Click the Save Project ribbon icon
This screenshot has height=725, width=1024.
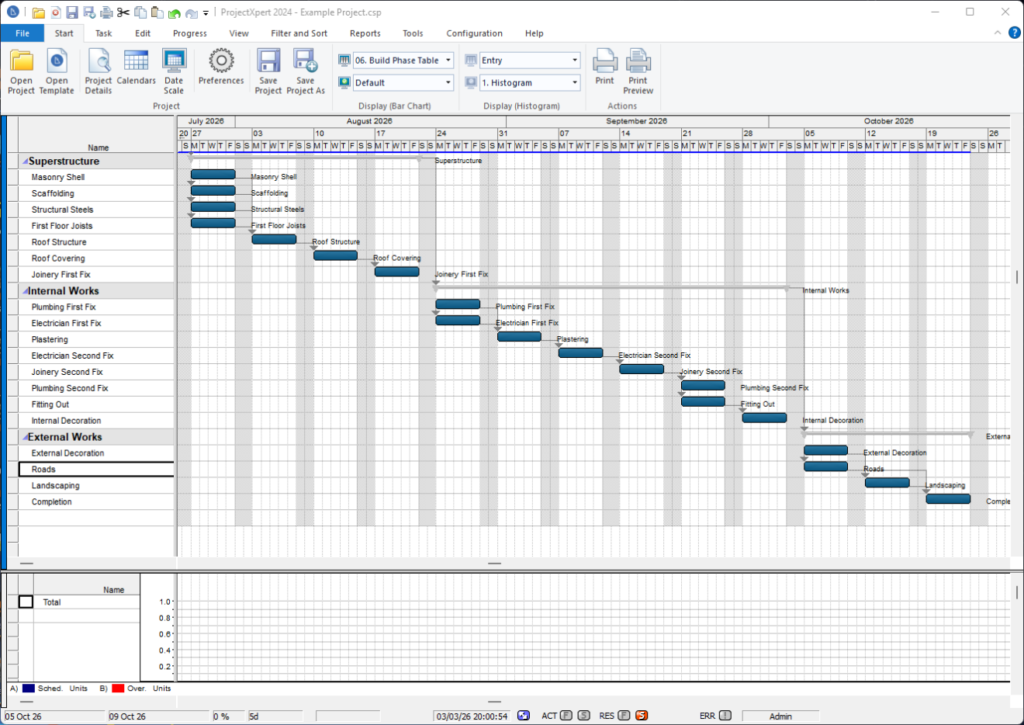(268, 61)
